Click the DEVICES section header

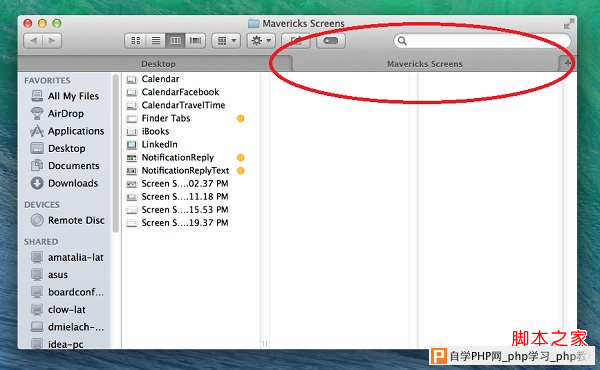tap(42, 205)
